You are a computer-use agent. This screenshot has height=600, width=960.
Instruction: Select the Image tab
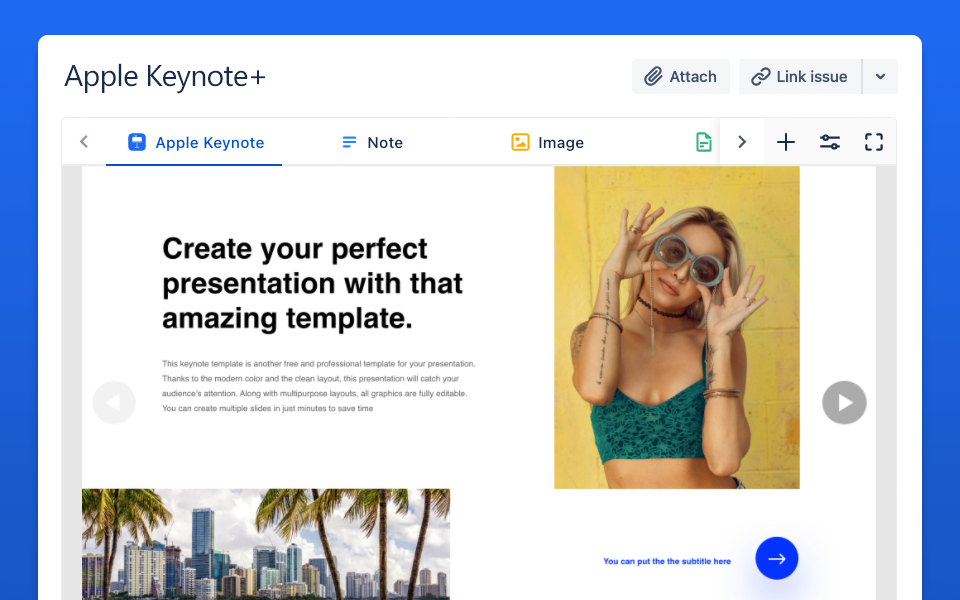pyautogui.click(x=547, y=143)
